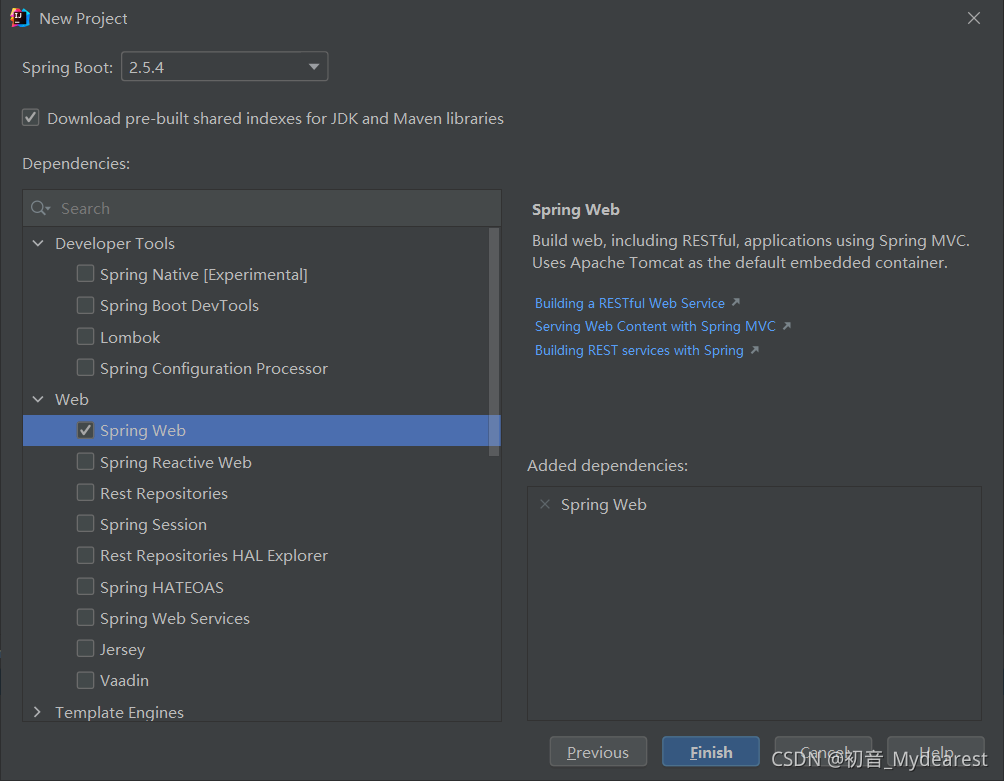This screenshot has height=781, width=1004.
Task: Select Spring Web in added dependencies list
Action: coord(604,504)
